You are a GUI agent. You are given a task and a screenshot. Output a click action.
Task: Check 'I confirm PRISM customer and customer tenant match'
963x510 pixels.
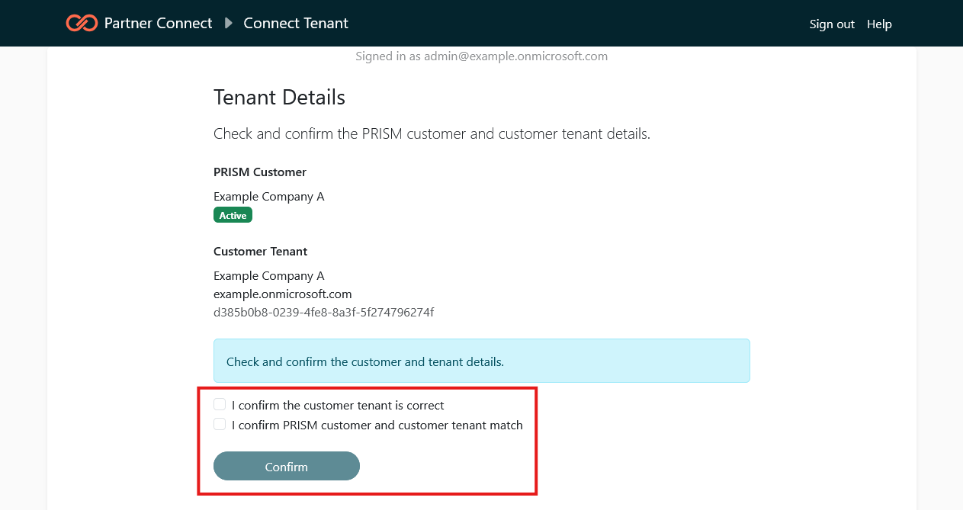coord(219,424)
